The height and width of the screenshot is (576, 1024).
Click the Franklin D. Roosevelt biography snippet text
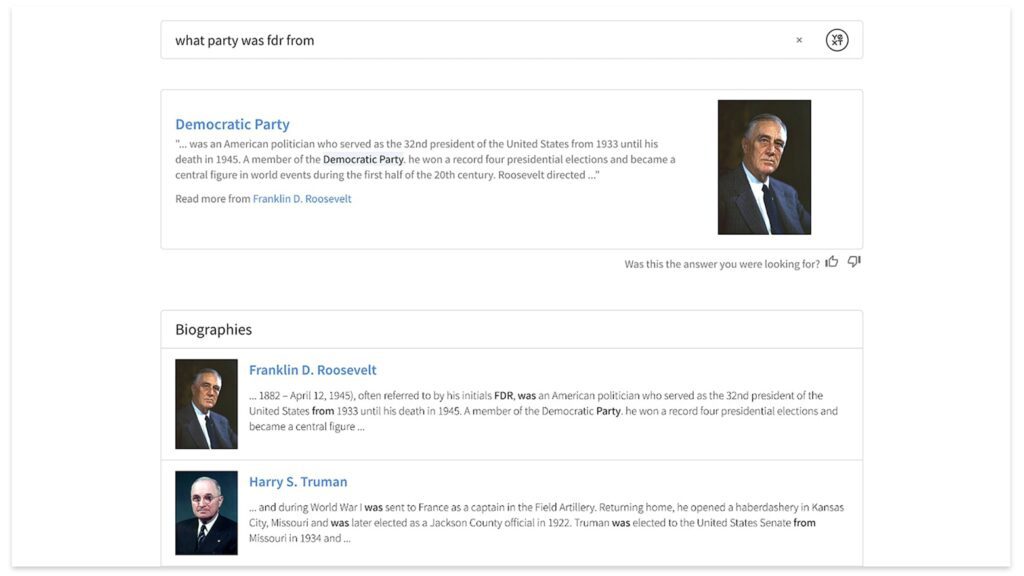(540, 411)
